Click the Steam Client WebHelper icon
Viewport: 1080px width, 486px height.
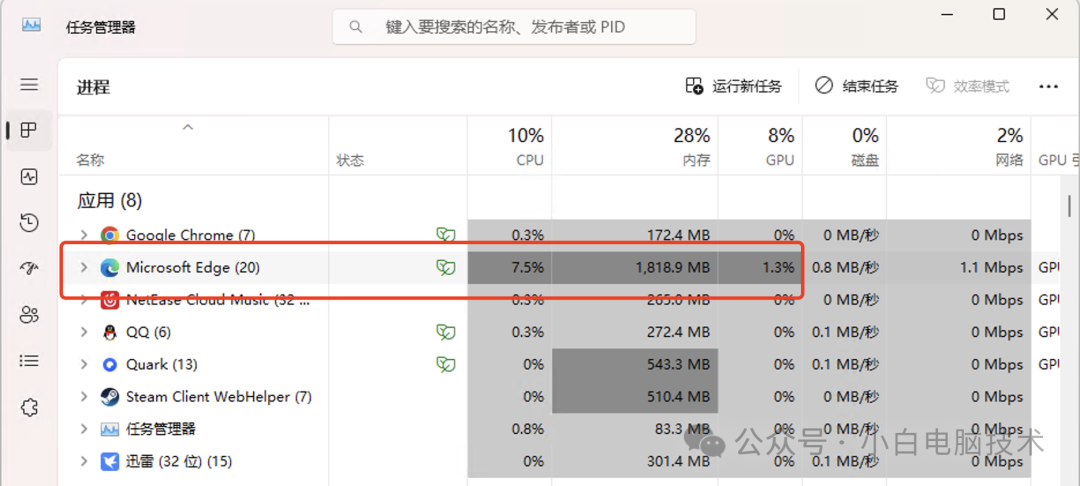click(x=109, y=397)
